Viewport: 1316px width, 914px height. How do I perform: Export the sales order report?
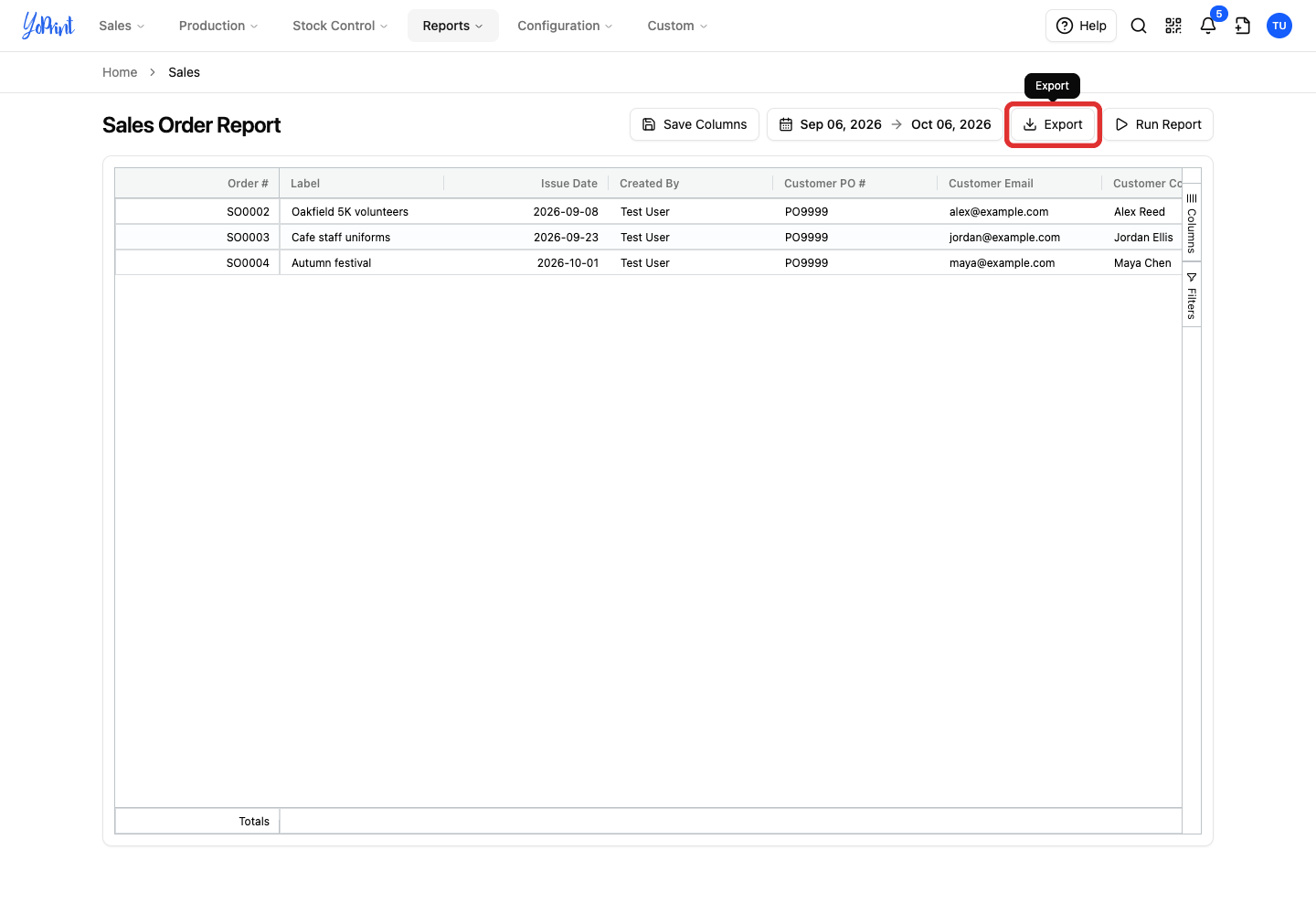point(1053,124)
